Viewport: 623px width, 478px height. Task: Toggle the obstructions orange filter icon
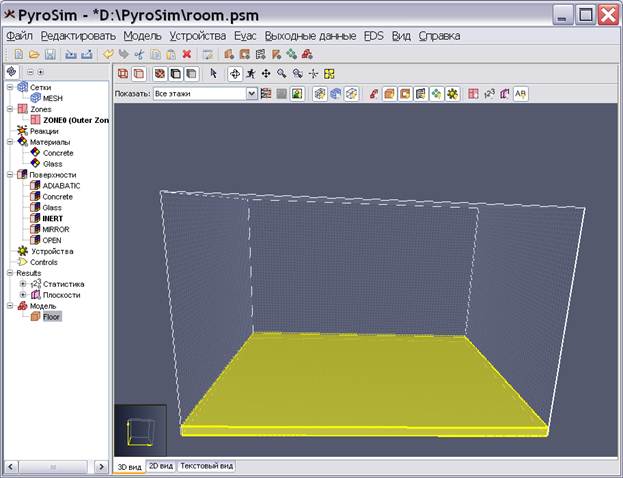pos(389,94)
